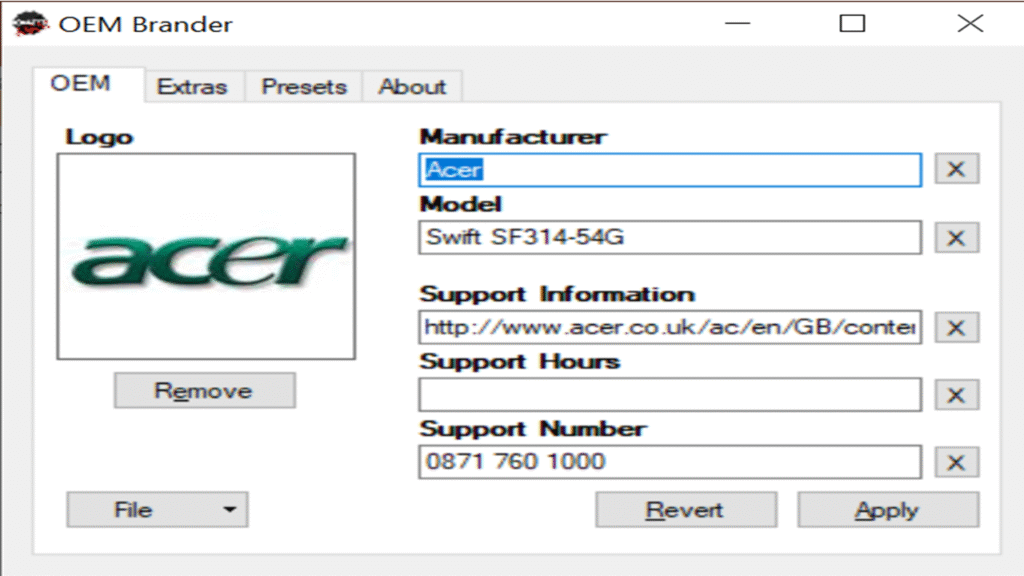Switch to the Extras tab
The height and width of the screenshot is (576, 1024).
(x=192, y=87)
